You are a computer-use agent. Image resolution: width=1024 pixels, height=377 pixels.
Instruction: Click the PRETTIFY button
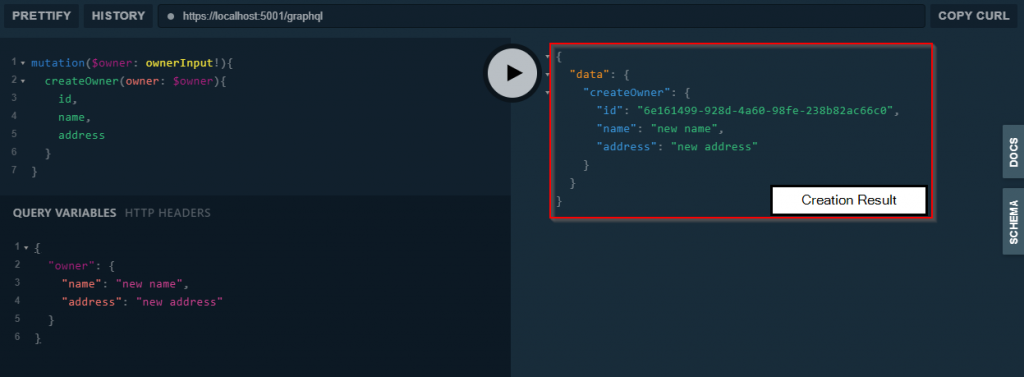pos(42,16)
